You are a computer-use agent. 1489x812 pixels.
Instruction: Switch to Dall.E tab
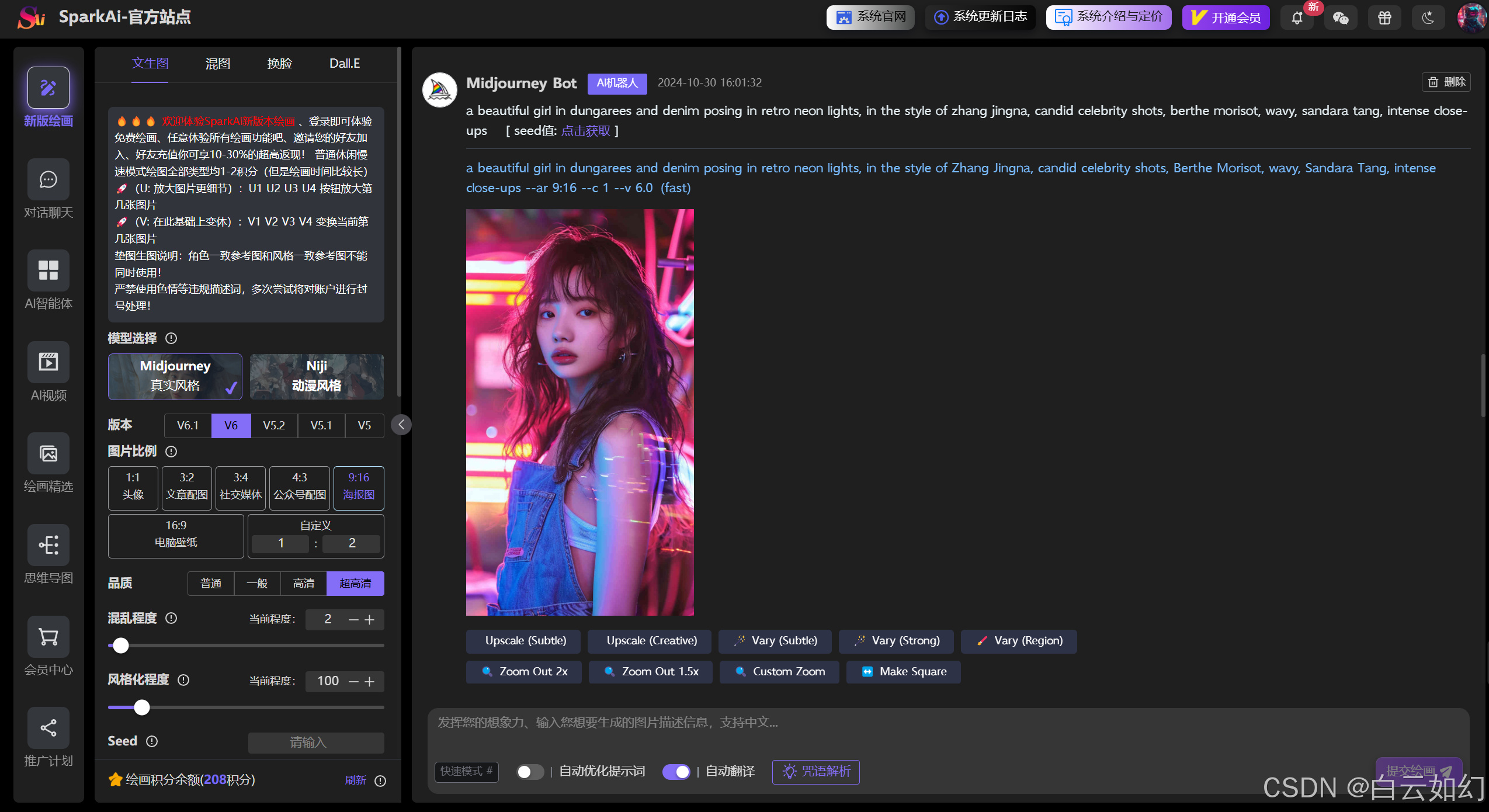coord(345,63)
